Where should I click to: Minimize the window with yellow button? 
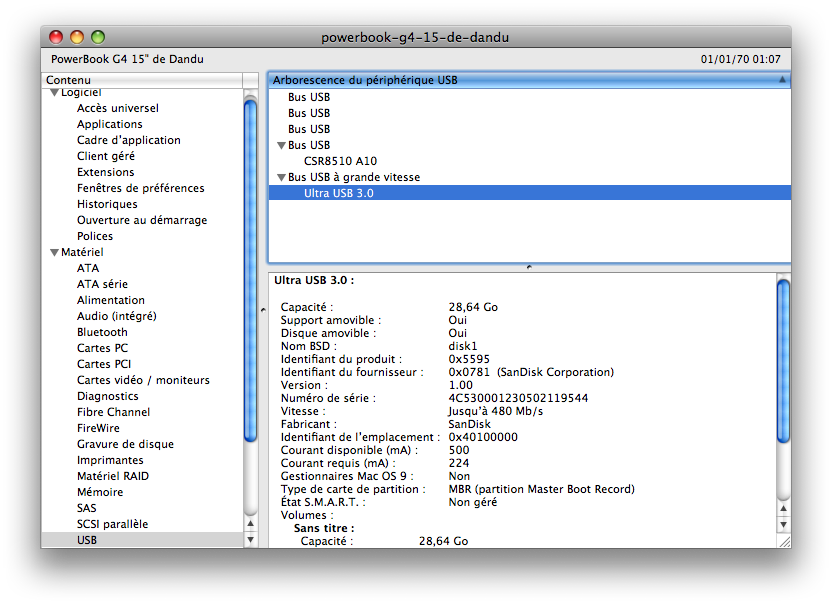point(77,37)
